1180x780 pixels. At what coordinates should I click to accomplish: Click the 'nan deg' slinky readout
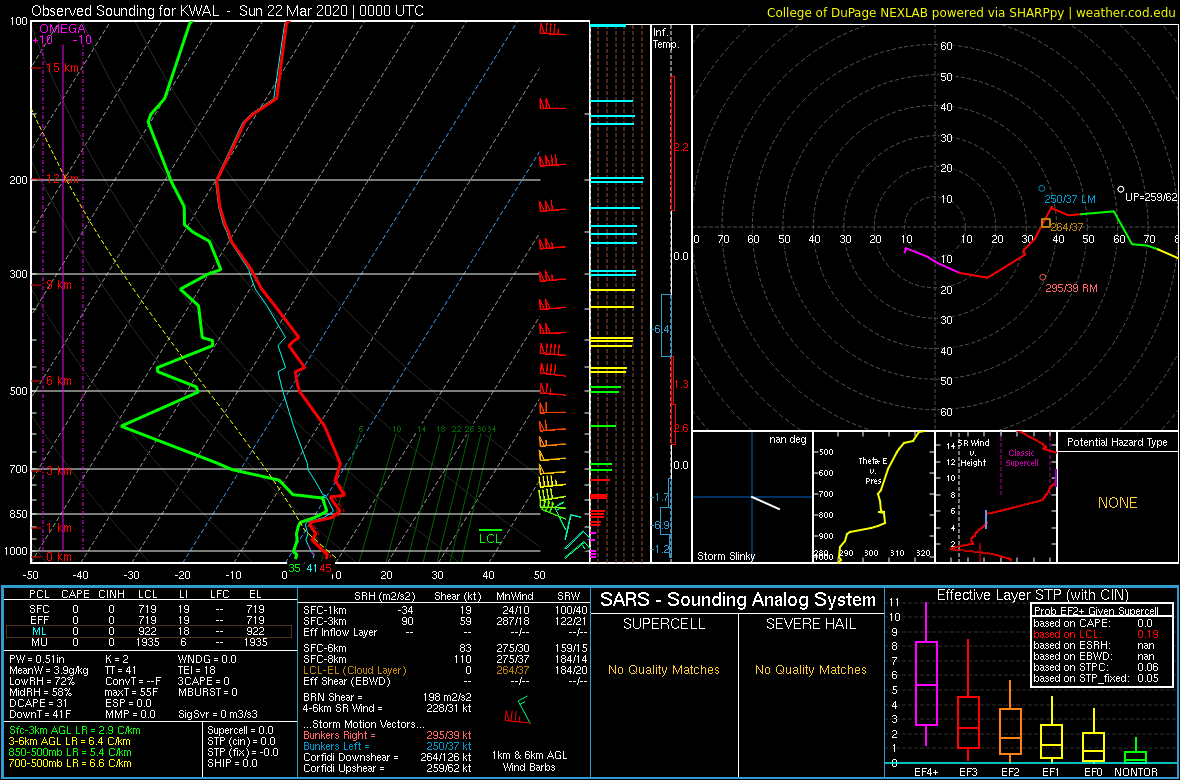(x=789, y=440)
